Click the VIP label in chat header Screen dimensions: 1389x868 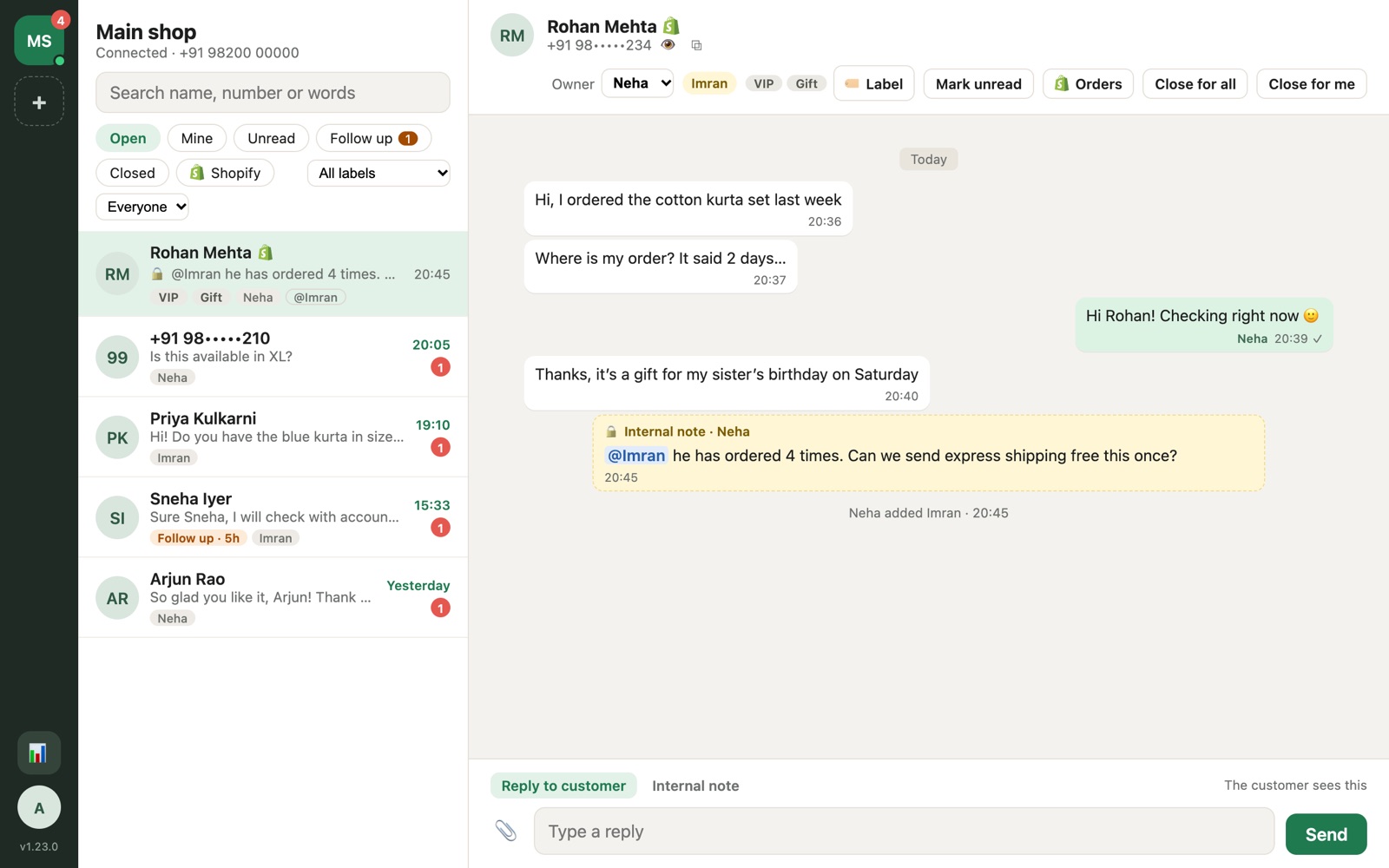pos(763,83)
